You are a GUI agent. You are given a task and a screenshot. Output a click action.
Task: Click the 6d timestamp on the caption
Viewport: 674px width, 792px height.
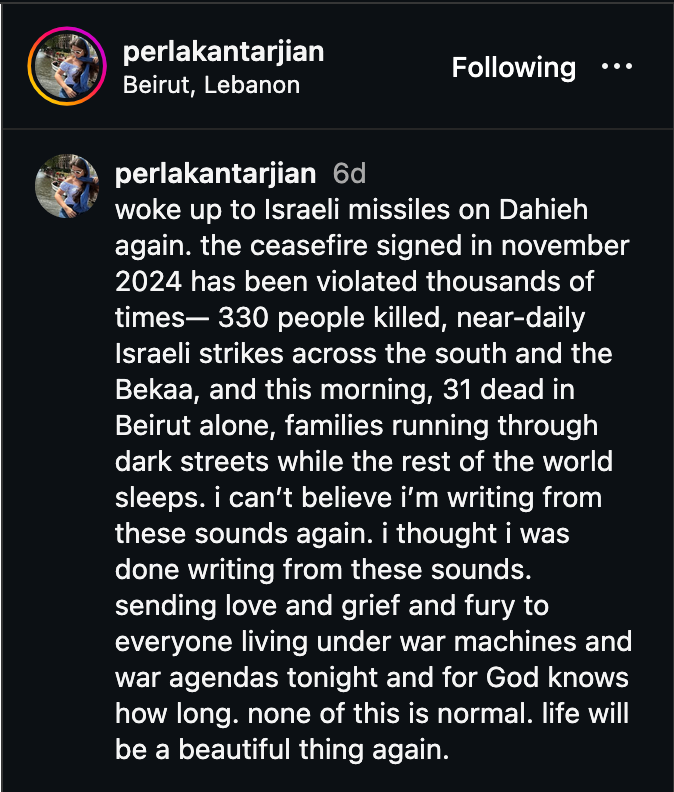tap(349, 174)
